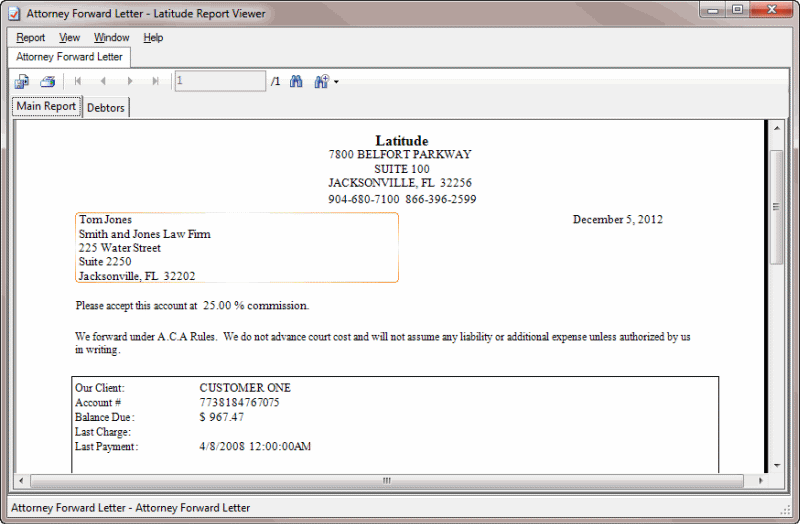800x524 pixels.
Task: Click the "7800 BELFORT PARKWAY" address line
Action: [x=400, y=155]
